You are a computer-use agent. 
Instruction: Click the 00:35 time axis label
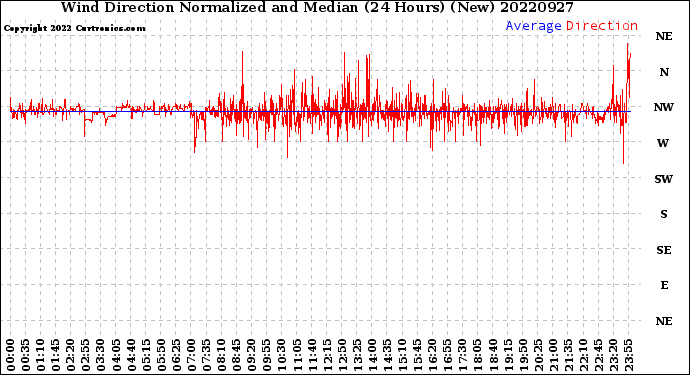[26, 355]
